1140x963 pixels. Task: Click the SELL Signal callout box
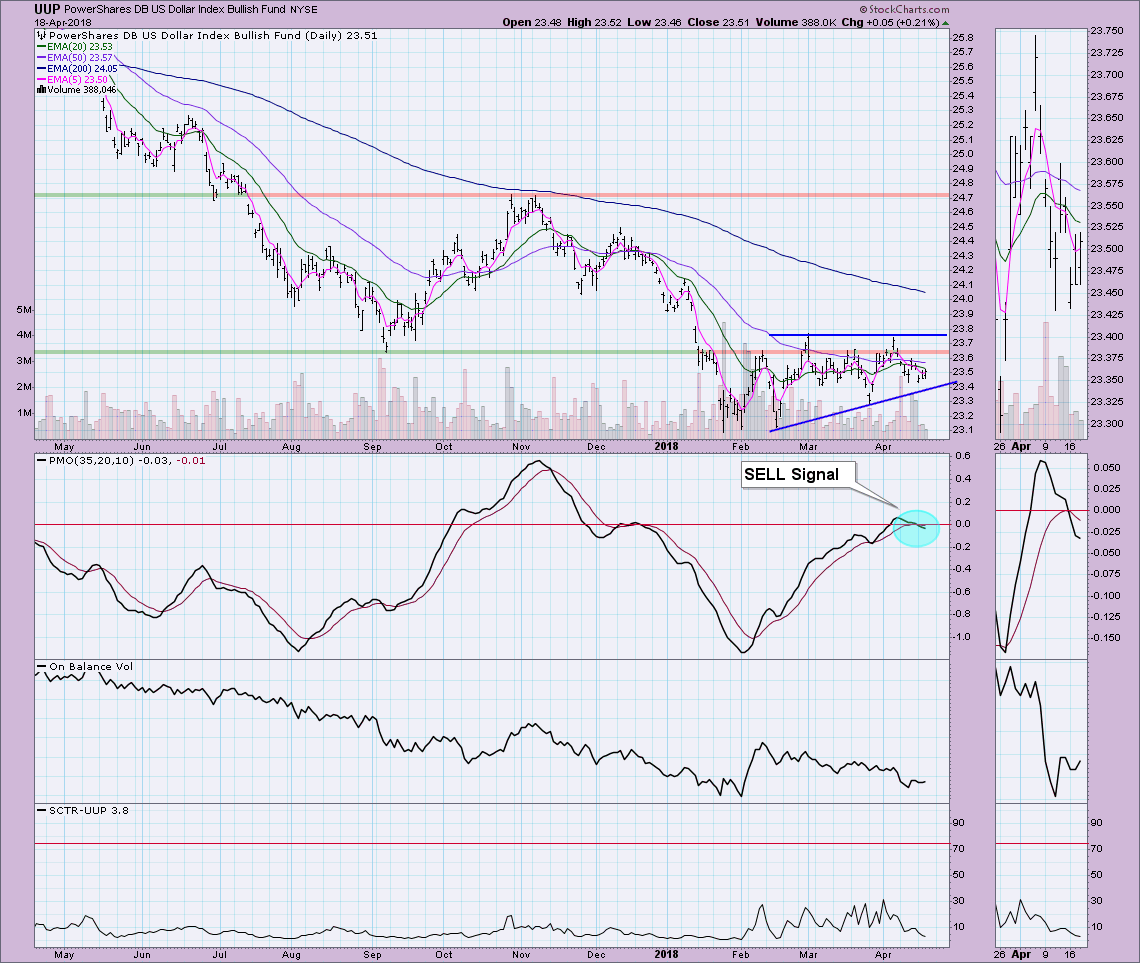[x=798, y=475]
